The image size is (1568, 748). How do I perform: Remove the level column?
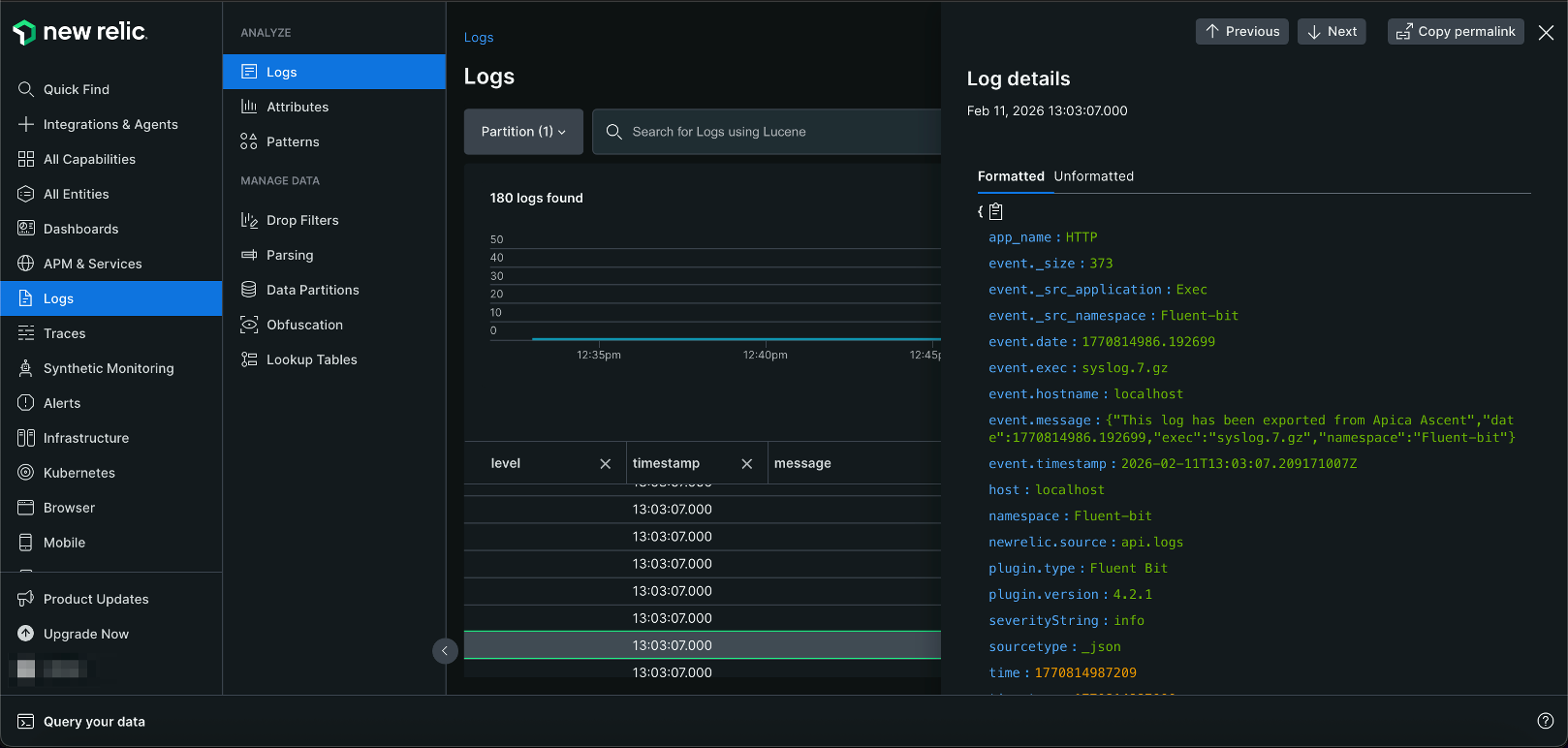pyautogui.click(x=606, y=463)
